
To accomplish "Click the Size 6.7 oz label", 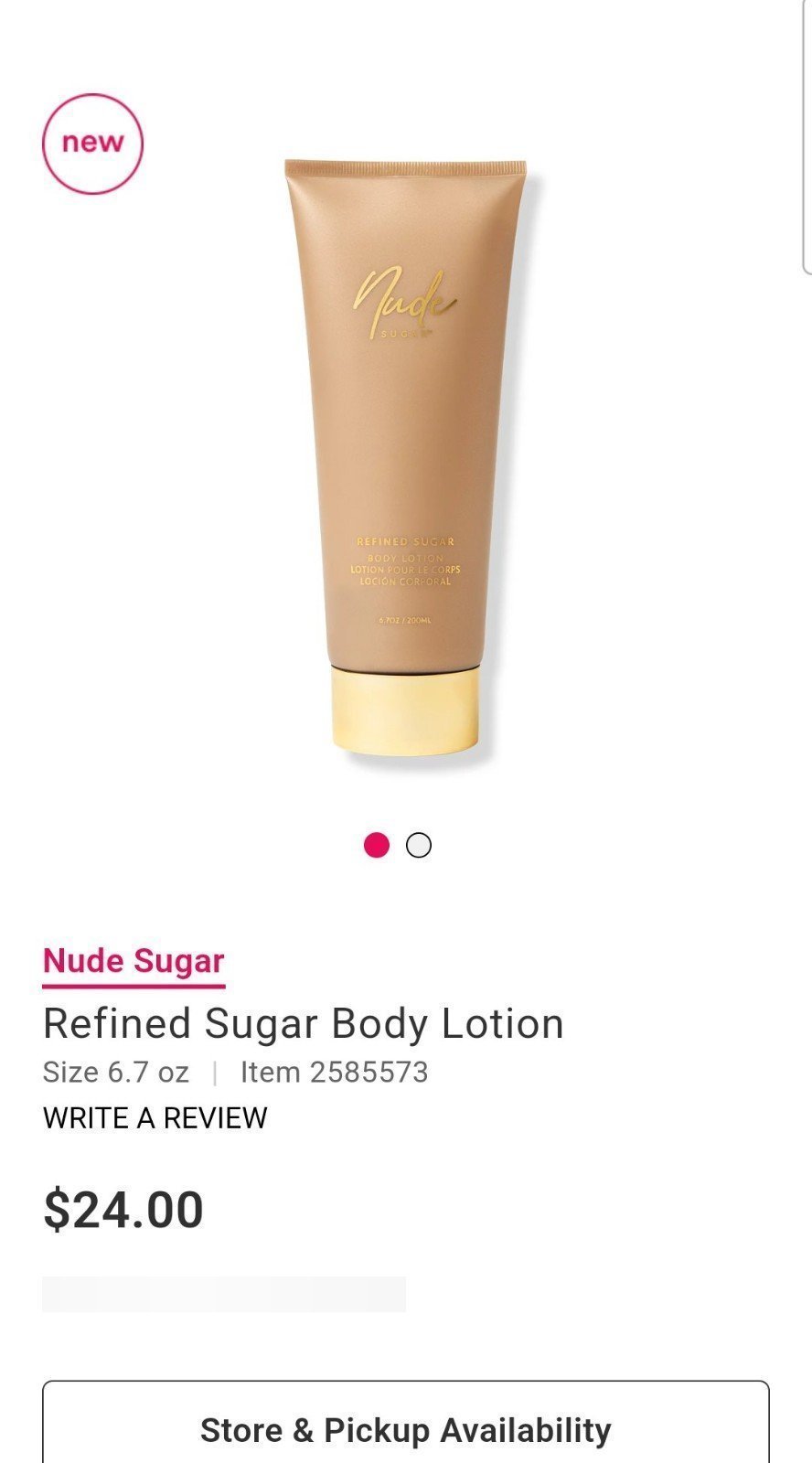I will [x=116, y=1072].
